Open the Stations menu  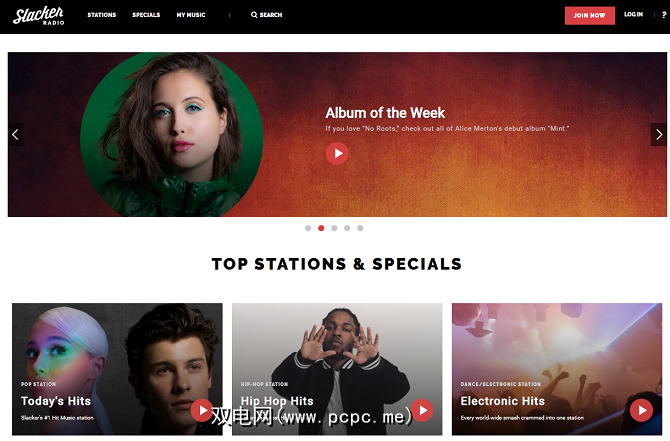102,15
